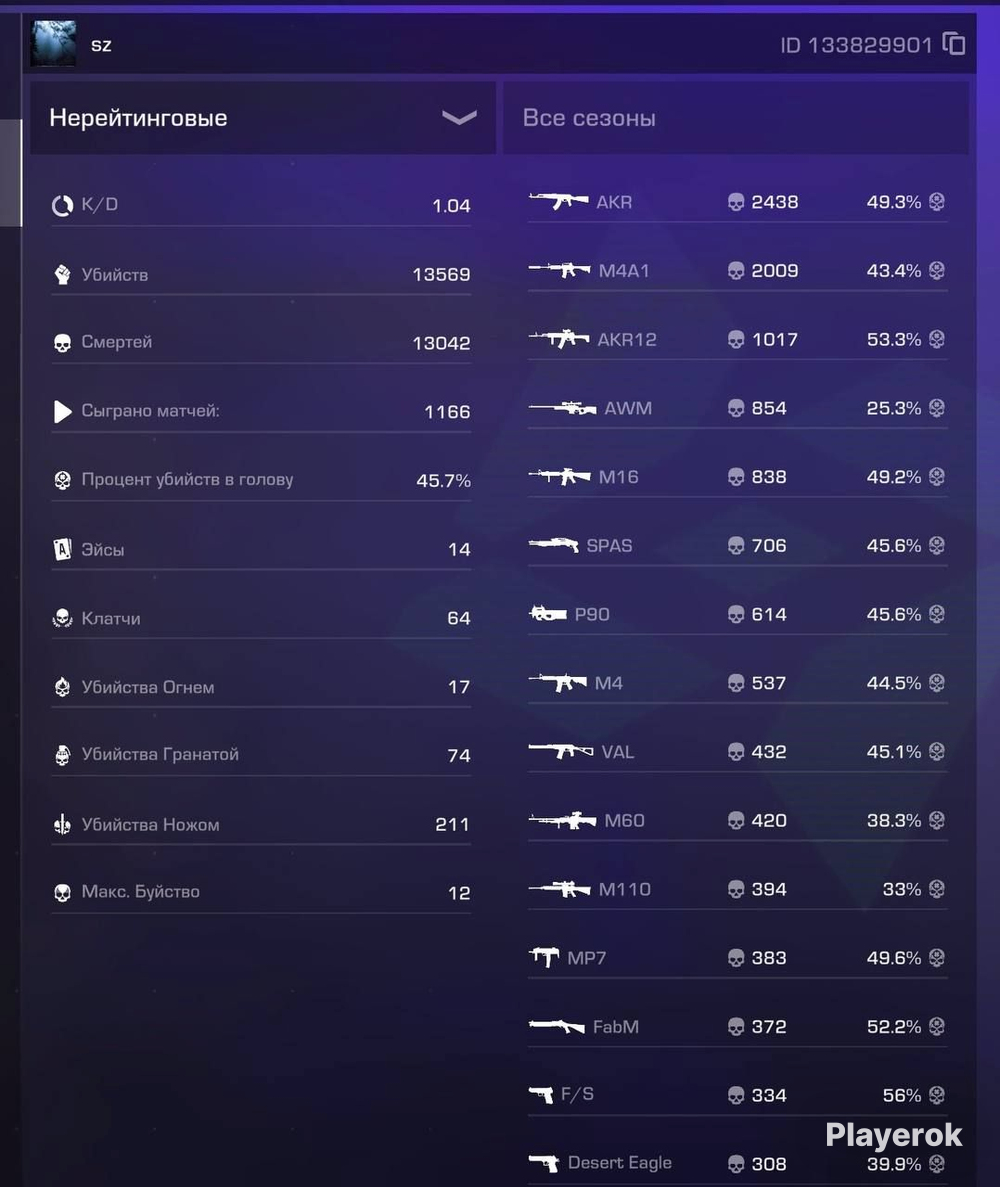
Task: Select the AWM sniper rifle icon
Action: click(x=562, y=408)
